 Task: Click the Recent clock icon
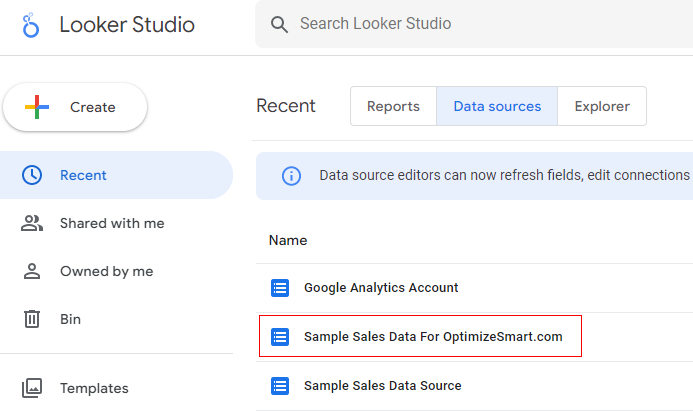(x=32, y=175)
